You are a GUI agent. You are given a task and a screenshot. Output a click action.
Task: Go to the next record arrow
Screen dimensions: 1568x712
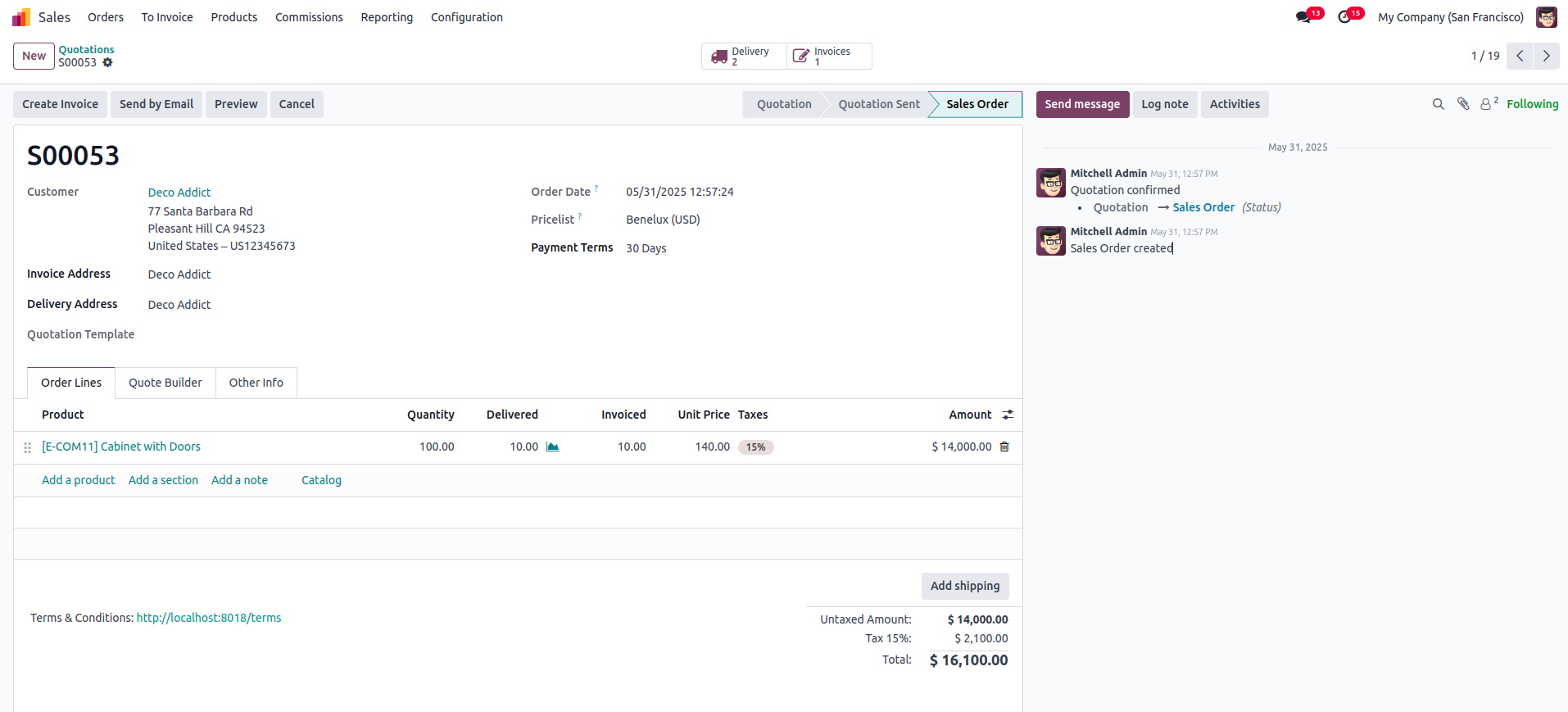(1547, 56)
